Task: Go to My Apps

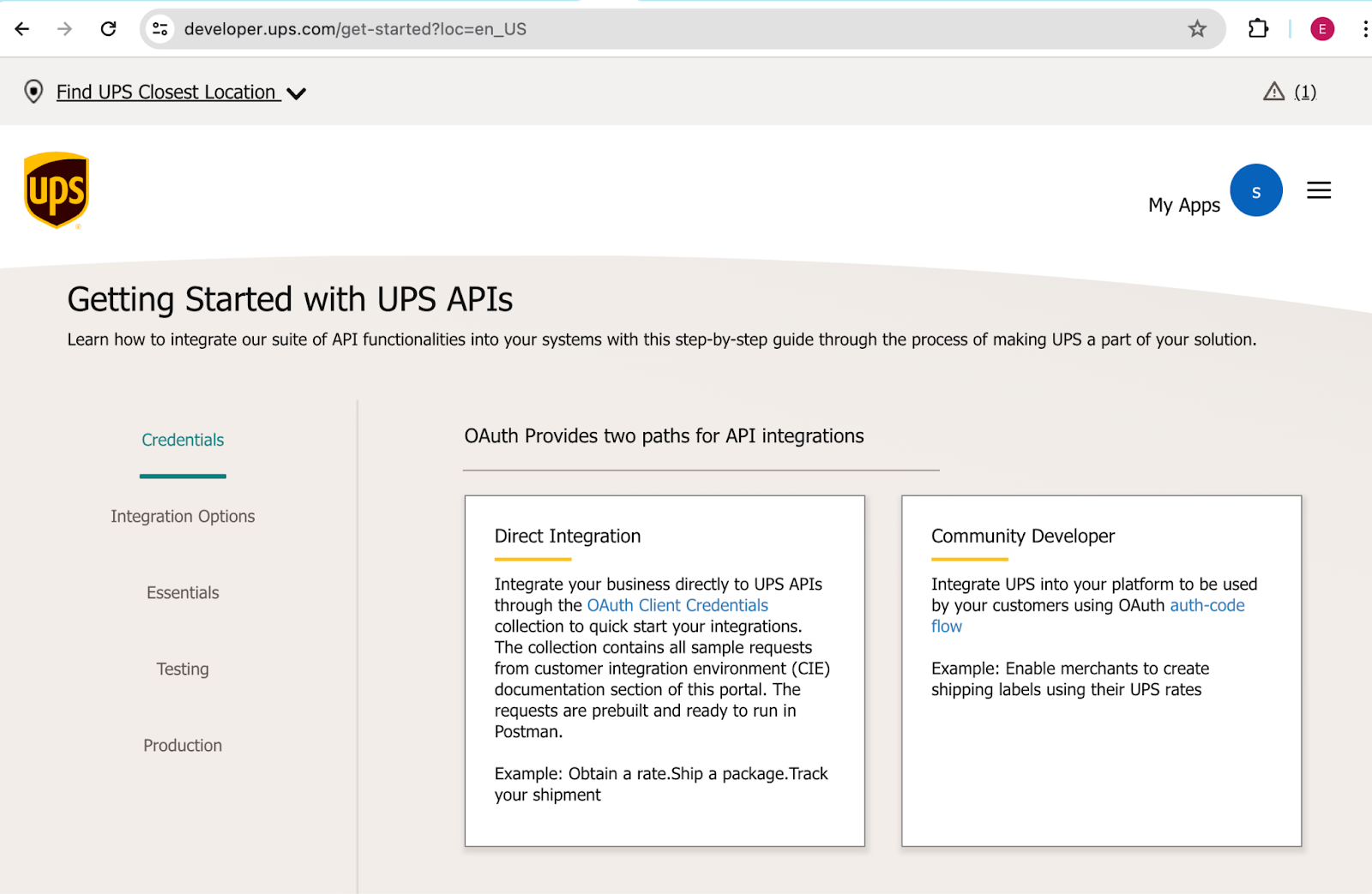Action: point(1183,205)
